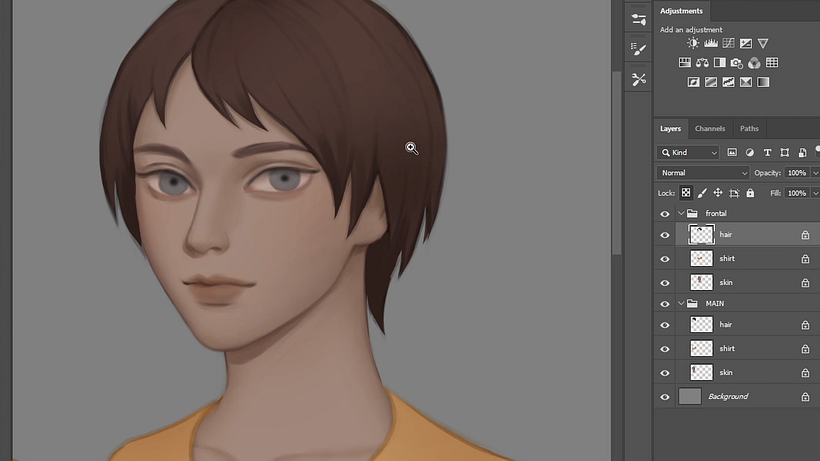Hide the shirt layer in MAIN group

pyautogui.click(x=665, y=349)
